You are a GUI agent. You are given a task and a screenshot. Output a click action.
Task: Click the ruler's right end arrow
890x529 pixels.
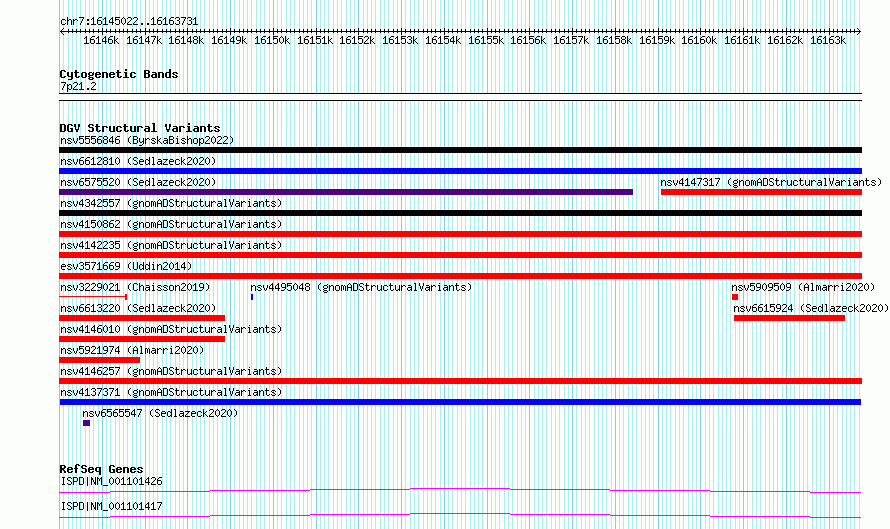click(859, 32)
